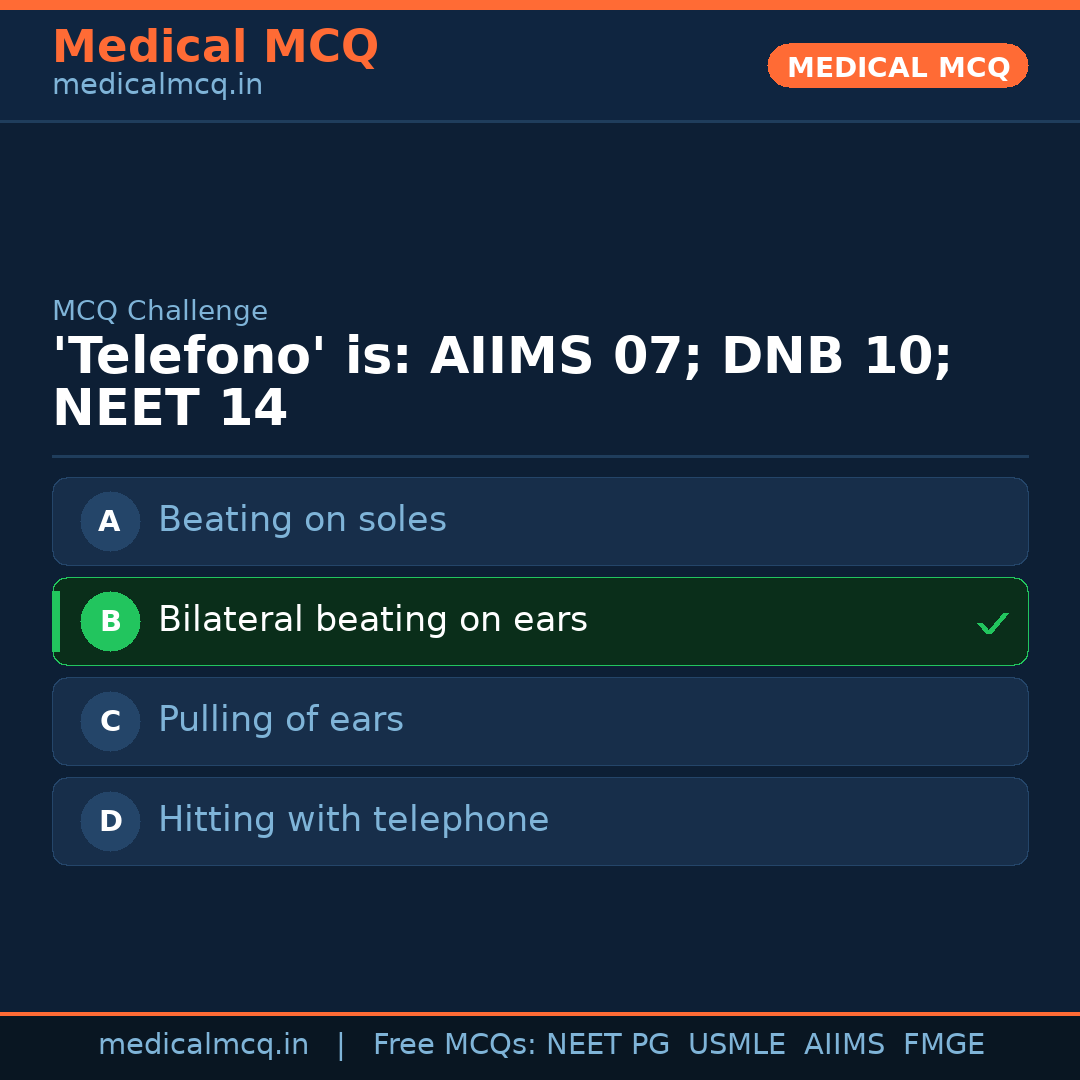Select 'Pulling of ears' answer text
This screenshot has height=1080, width=1080.
click(x=280, y=720)
